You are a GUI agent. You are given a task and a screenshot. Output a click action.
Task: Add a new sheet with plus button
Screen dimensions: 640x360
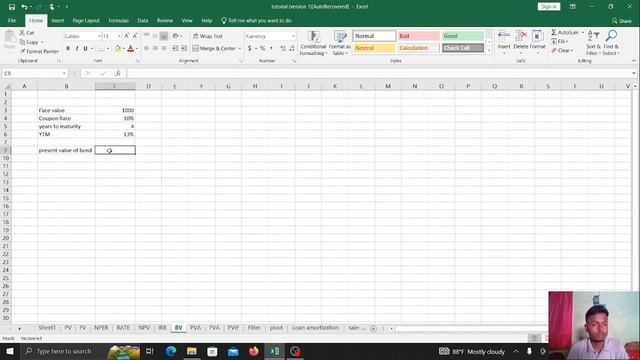click(373, 328)
